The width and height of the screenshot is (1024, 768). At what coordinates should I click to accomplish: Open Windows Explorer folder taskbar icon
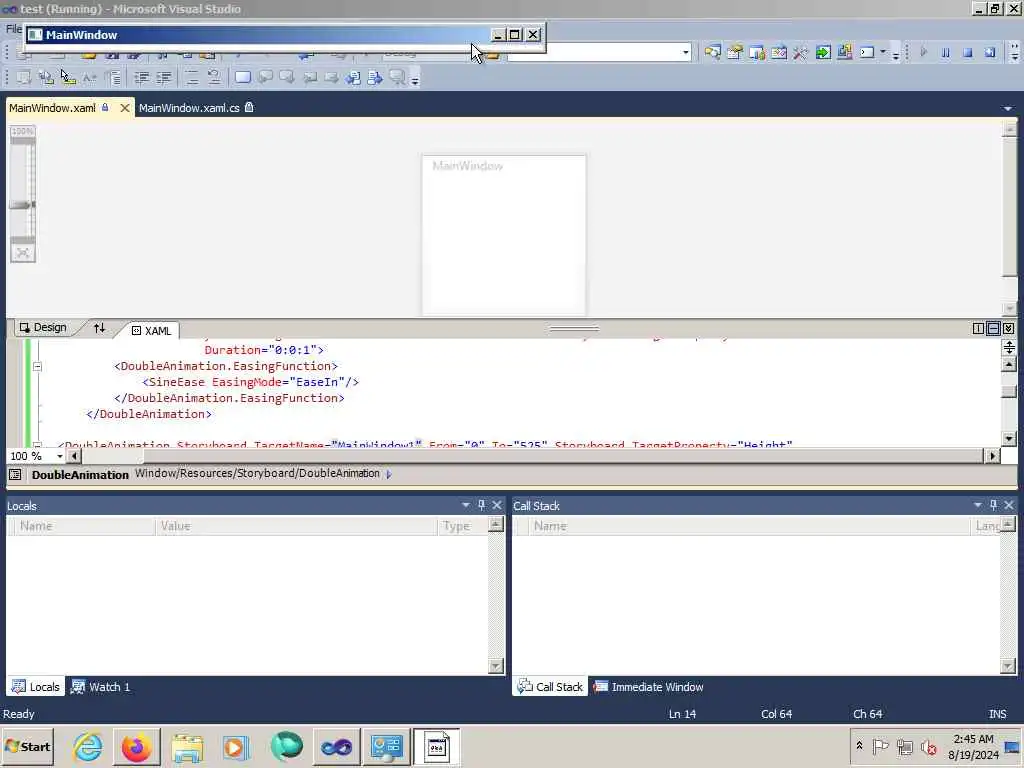tap(187, 746)
